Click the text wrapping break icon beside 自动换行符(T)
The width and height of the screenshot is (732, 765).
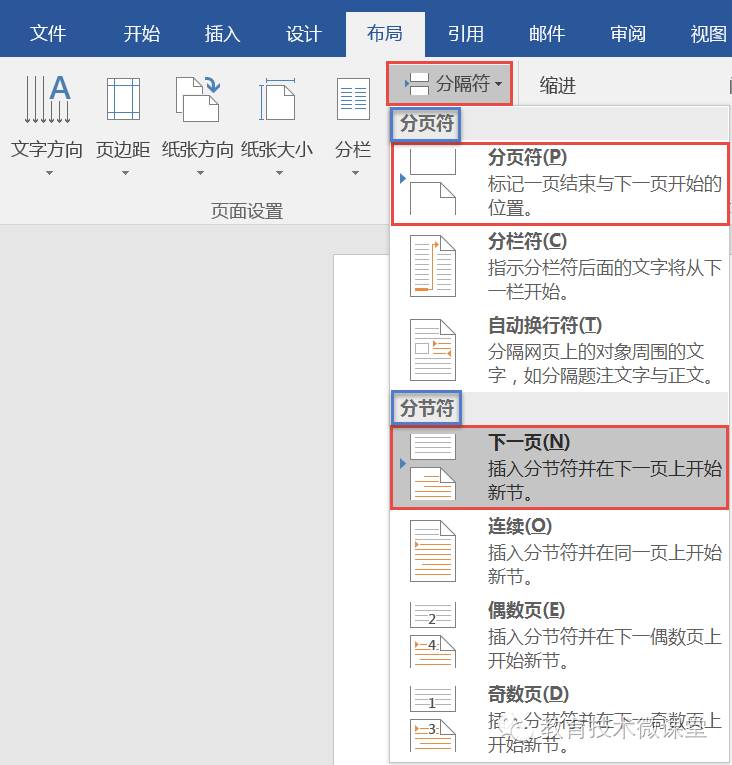click(x=432, y=350)
